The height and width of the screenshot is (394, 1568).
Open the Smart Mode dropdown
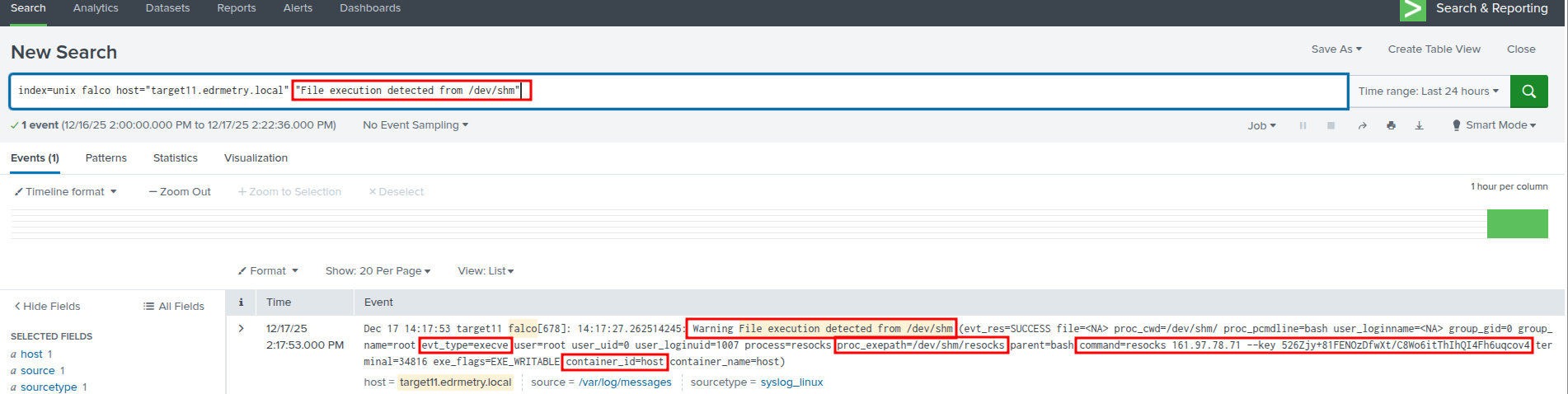click(x=1494, y=125)
